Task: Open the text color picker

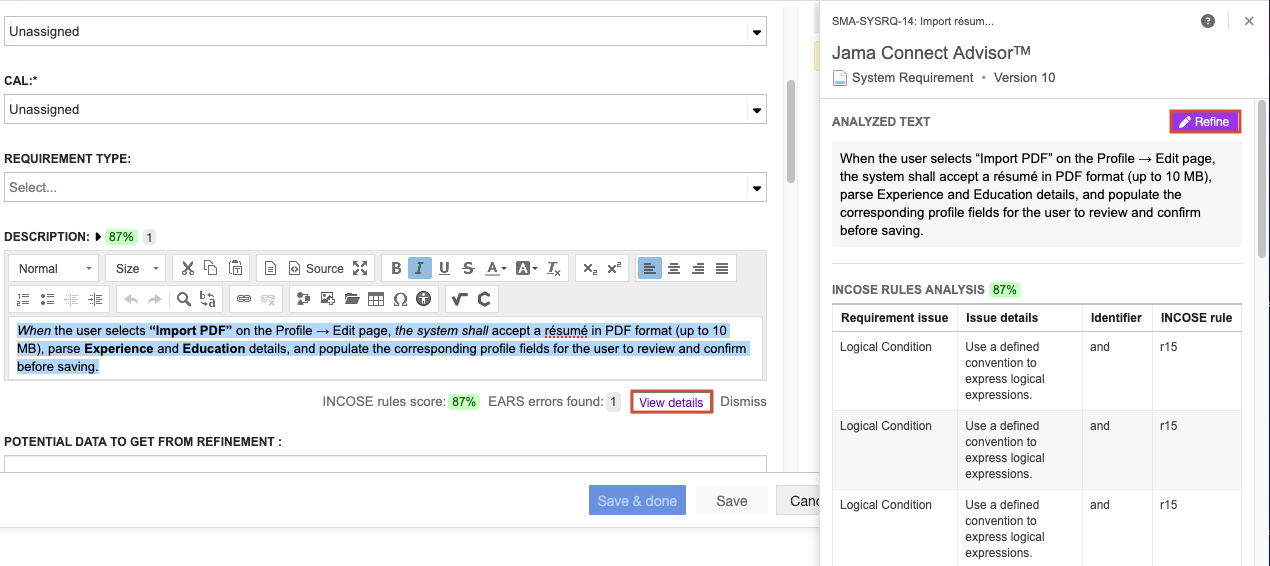Action: 496,268
